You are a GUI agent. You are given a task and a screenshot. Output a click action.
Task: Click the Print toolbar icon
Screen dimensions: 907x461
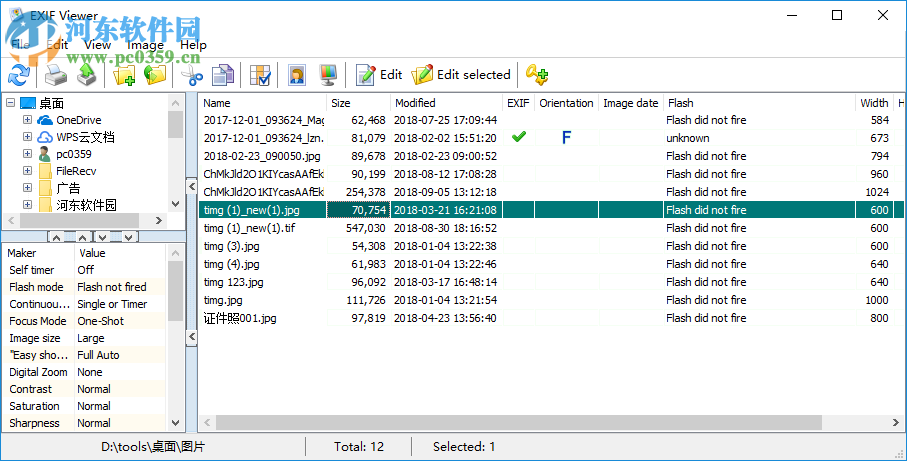[x=56, y=75]
